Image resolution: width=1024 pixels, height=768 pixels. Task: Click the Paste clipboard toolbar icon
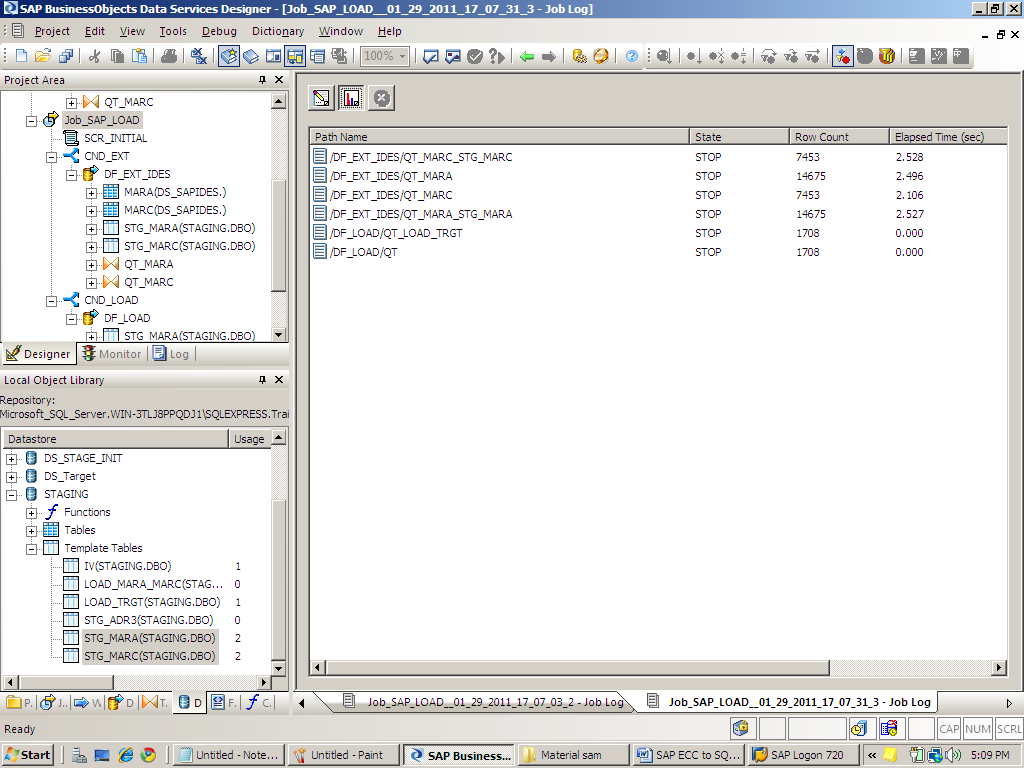click(x=139, y=56)
